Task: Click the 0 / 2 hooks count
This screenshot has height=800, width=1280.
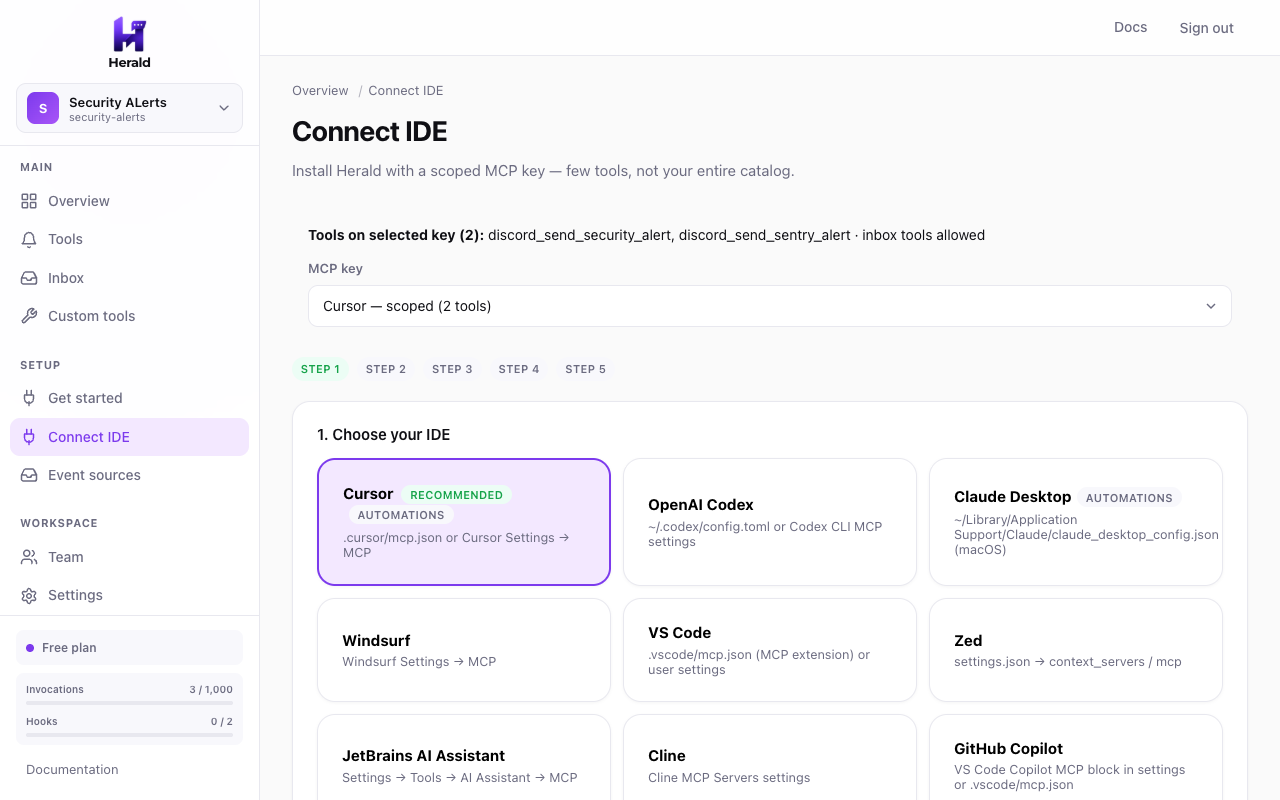Action: click(x=222, y=722)
